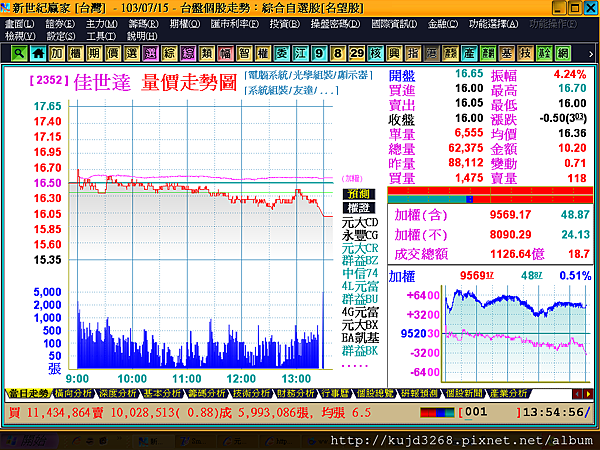
Task: Click the yellow 綜 toolbar icon
Action: point(169,53)
